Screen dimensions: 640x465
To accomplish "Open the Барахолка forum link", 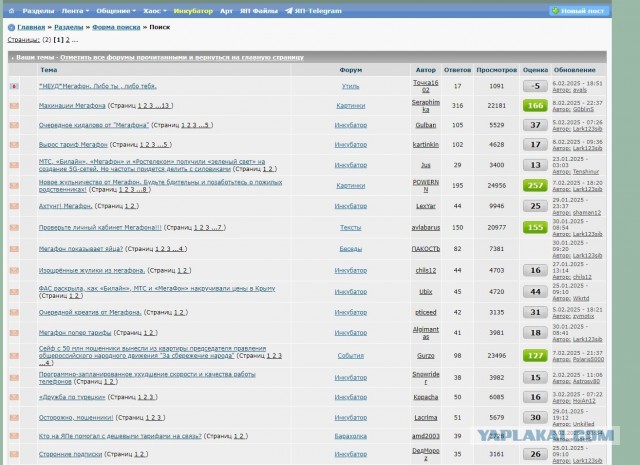I will point(351,436).
